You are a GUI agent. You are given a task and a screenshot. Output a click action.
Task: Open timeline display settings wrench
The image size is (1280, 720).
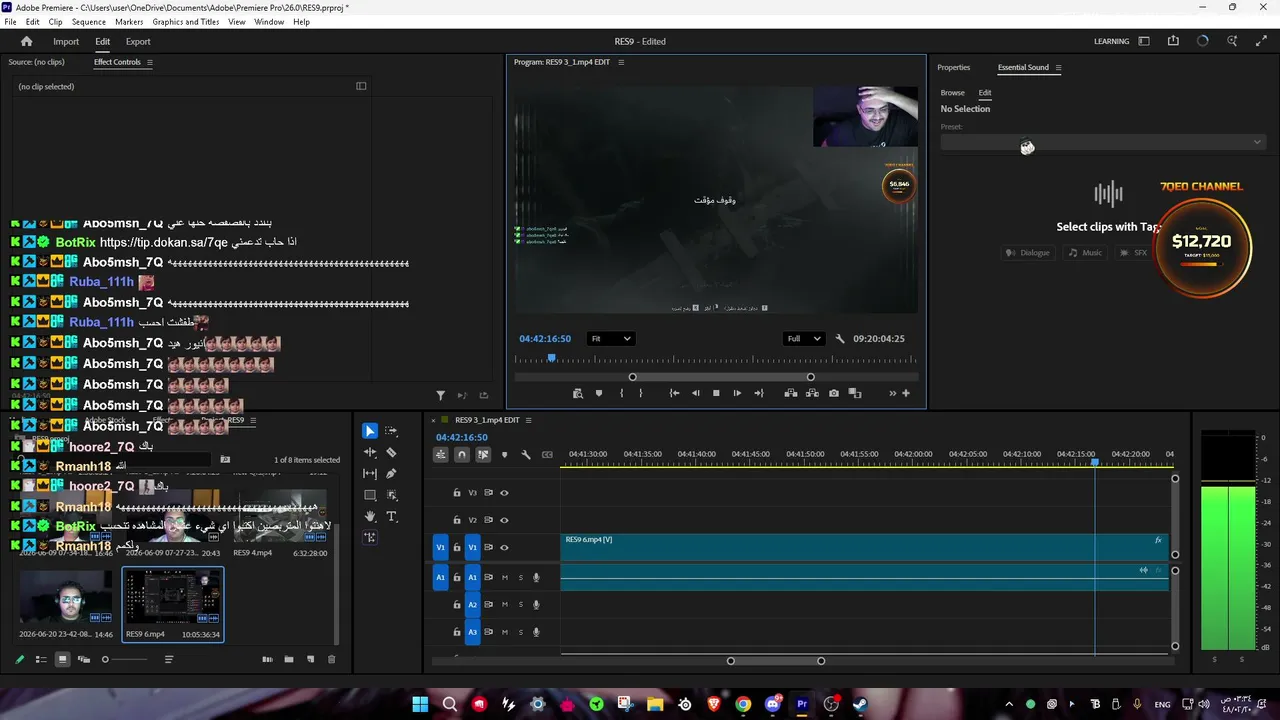[x=526, y=455]
